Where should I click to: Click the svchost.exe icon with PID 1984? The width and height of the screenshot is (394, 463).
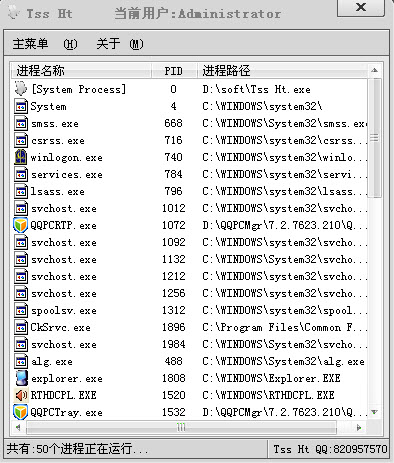coord(21,344)
